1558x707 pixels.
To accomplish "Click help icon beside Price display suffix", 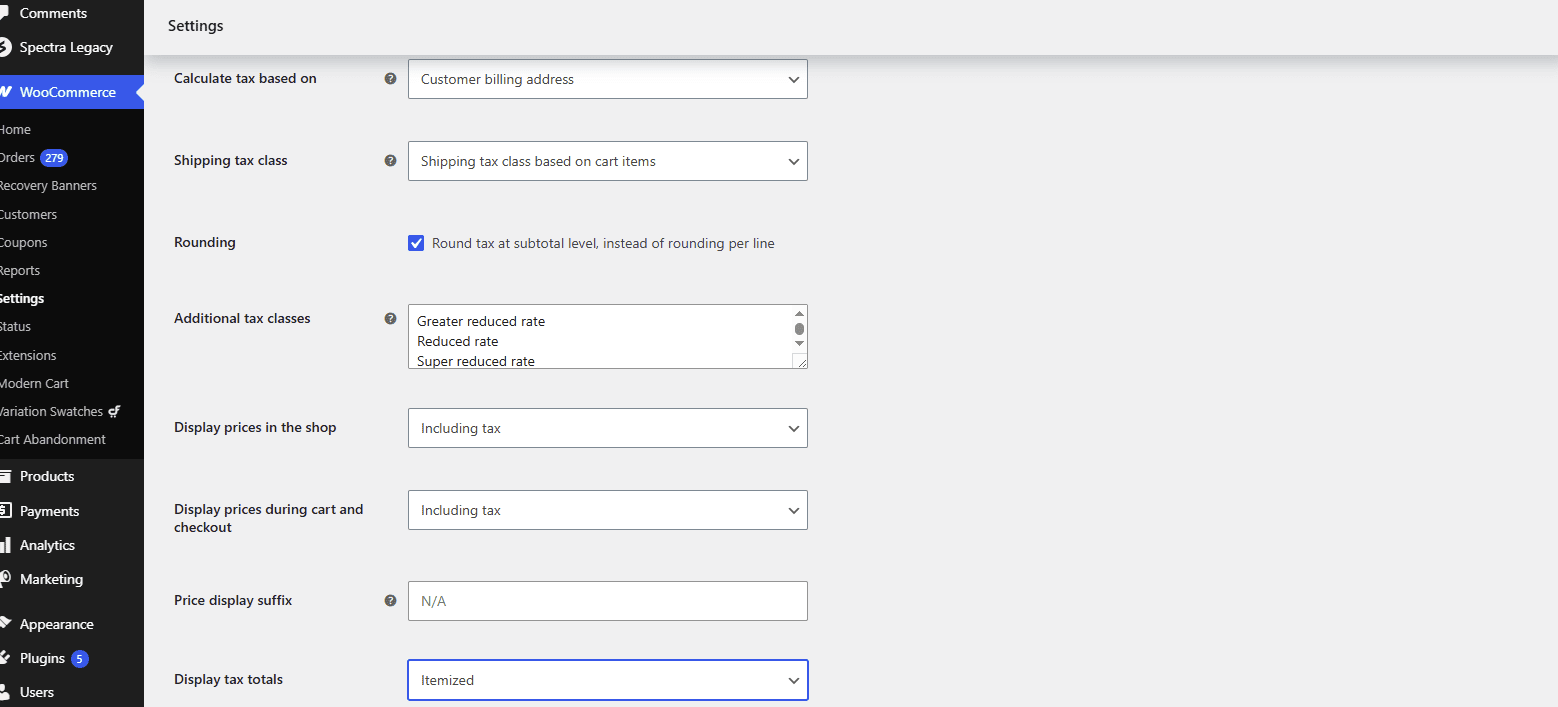I will click(391, 600).
